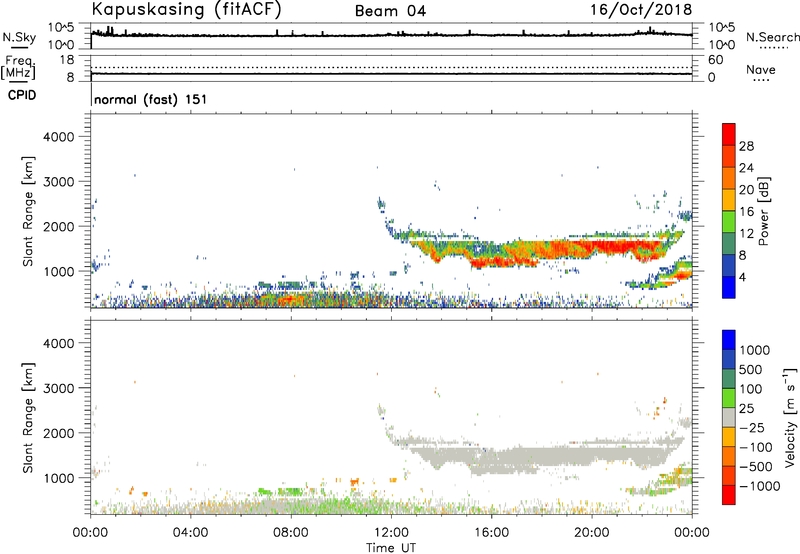Click the 'Freq. [MHz]' label

tap(19, 67)
